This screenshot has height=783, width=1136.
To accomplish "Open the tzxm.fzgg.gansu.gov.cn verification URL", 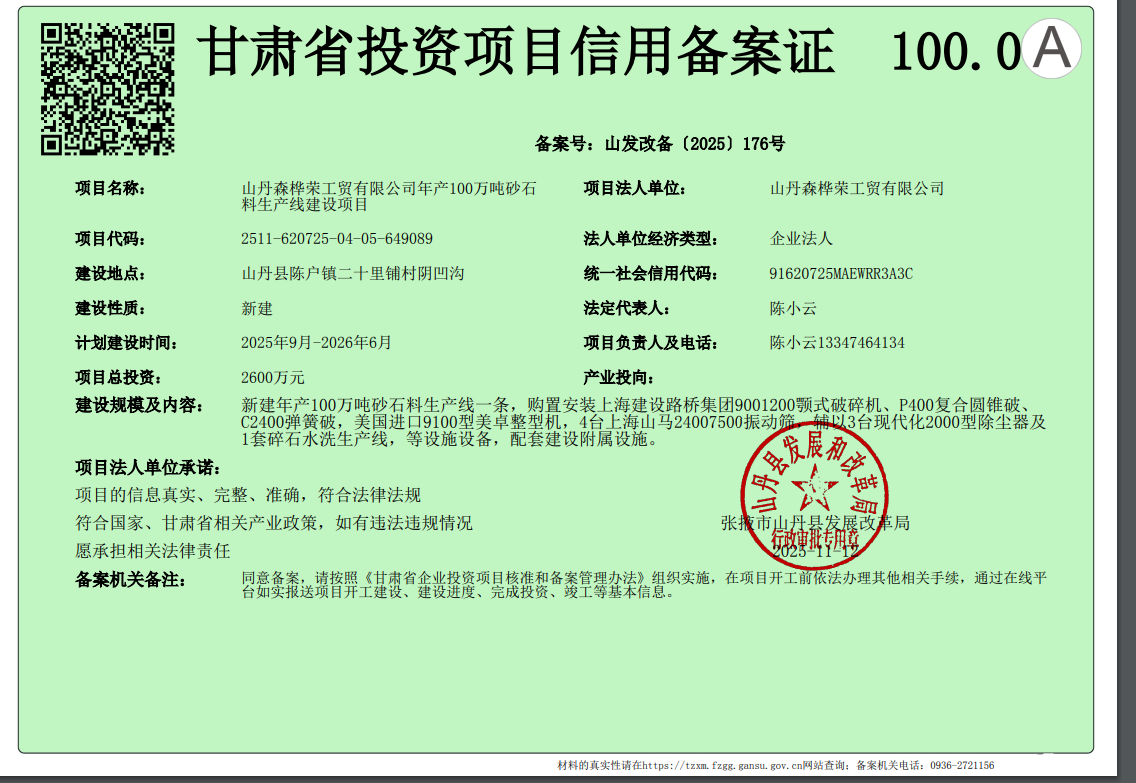I will [x=717, y=765].
